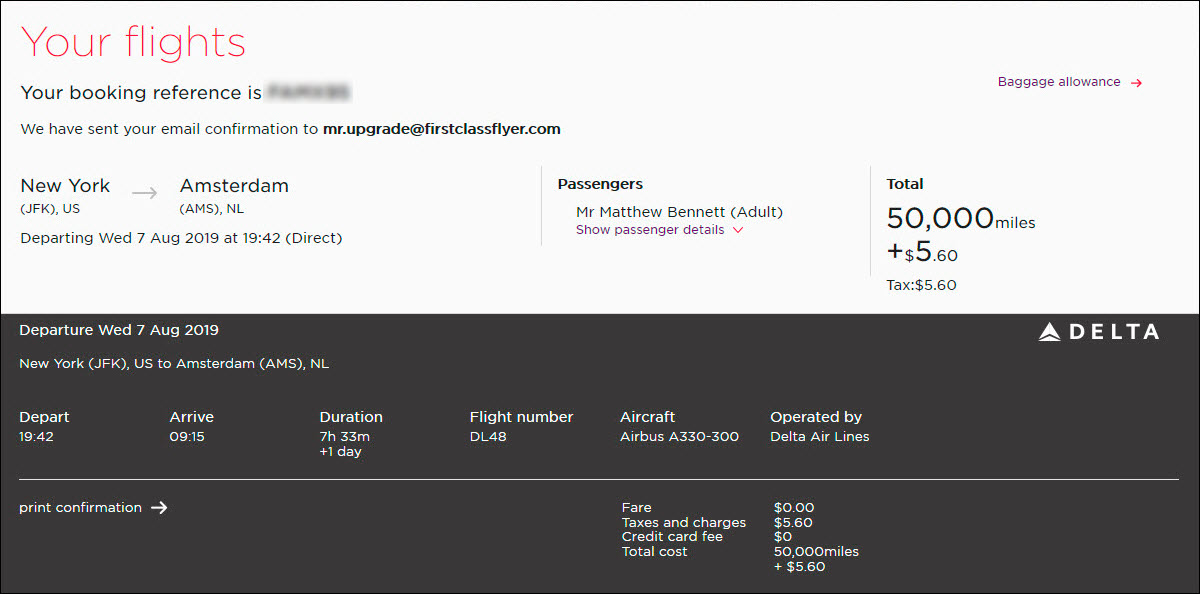The image size is (1200, 594).
Task: Click the arrow icon next to print confirmation
Action: 159,508
